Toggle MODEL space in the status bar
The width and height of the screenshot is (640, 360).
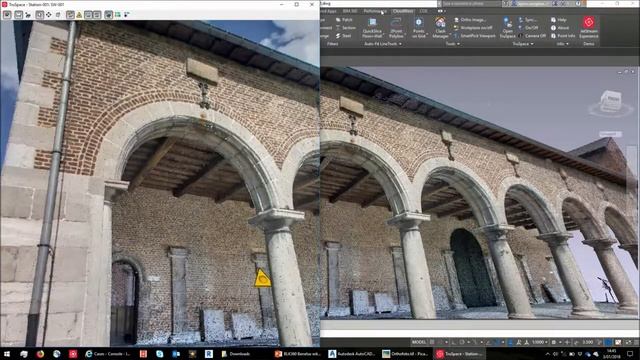pyautogui.click(x=419, y=342)
